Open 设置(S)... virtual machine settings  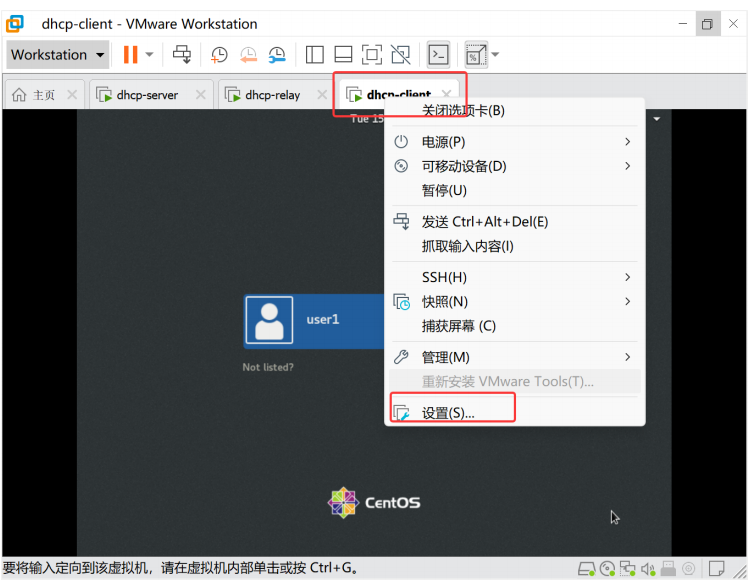tap(515, 413)
